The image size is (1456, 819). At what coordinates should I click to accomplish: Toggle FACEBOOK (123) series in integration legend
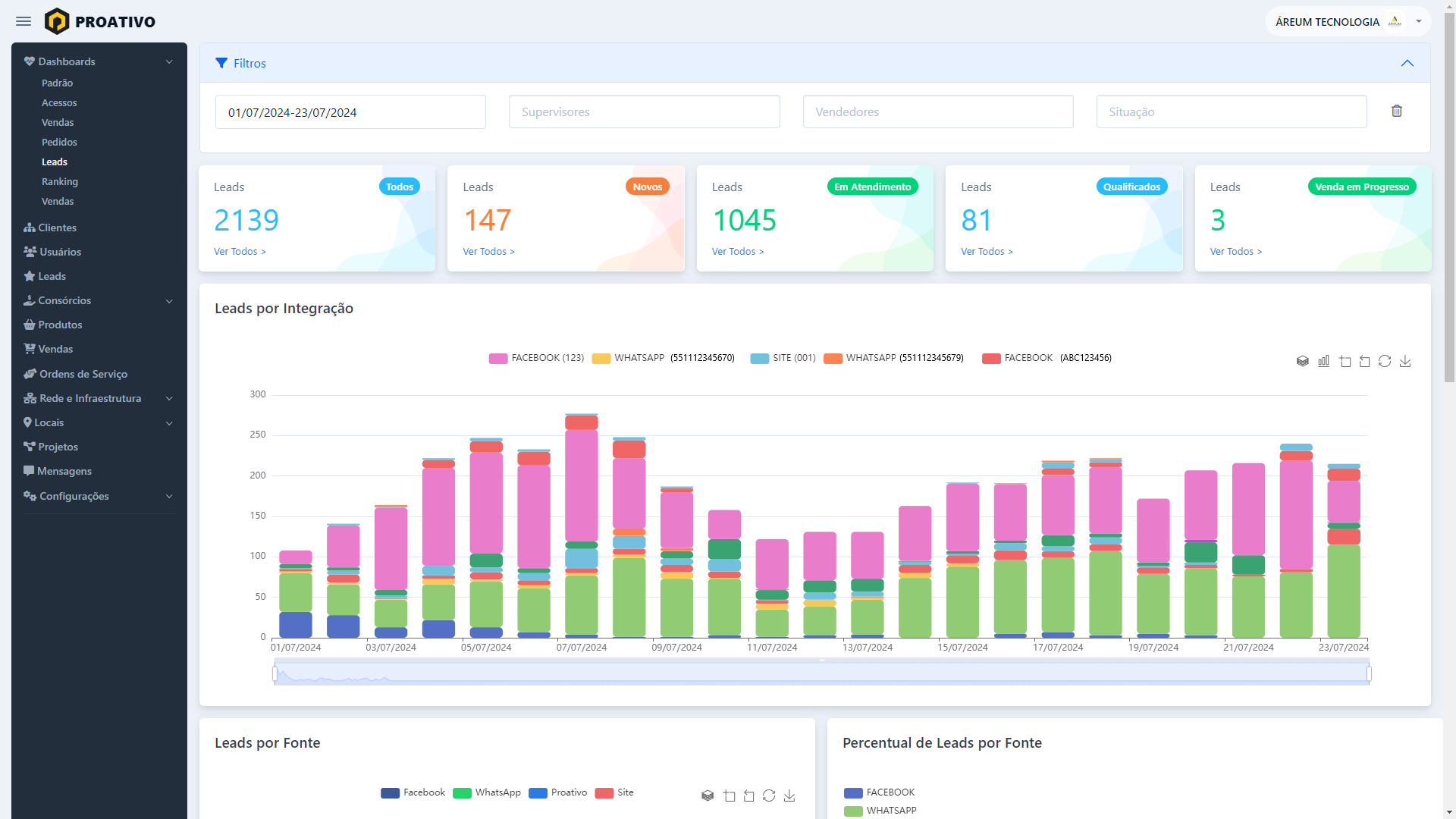click(537, 358)
